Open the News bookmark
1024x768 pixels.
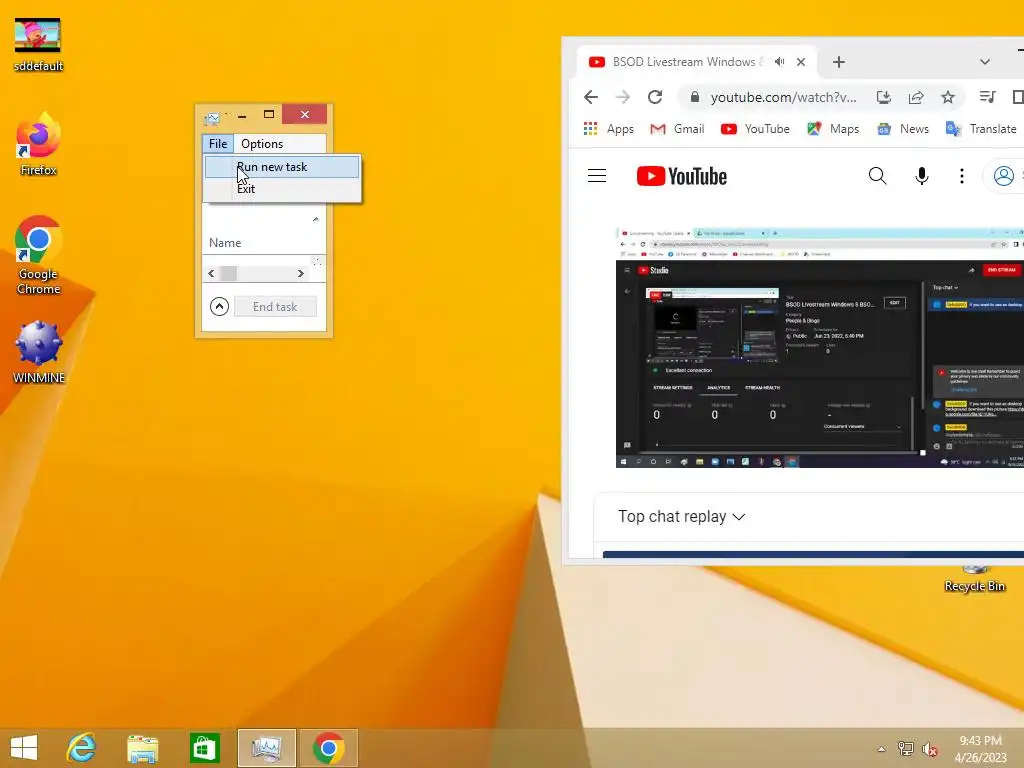pyautogui.click(x=903, y=129)
